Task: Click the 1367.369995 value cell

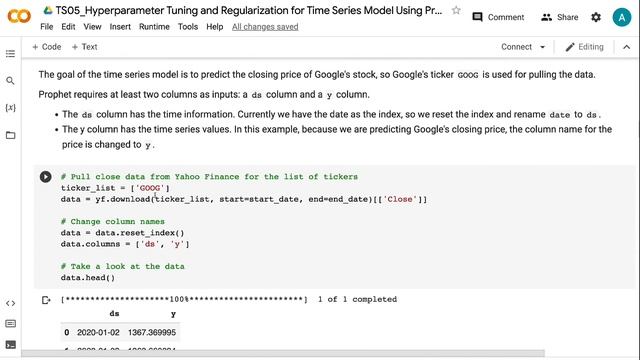Action: coord(152,332)
